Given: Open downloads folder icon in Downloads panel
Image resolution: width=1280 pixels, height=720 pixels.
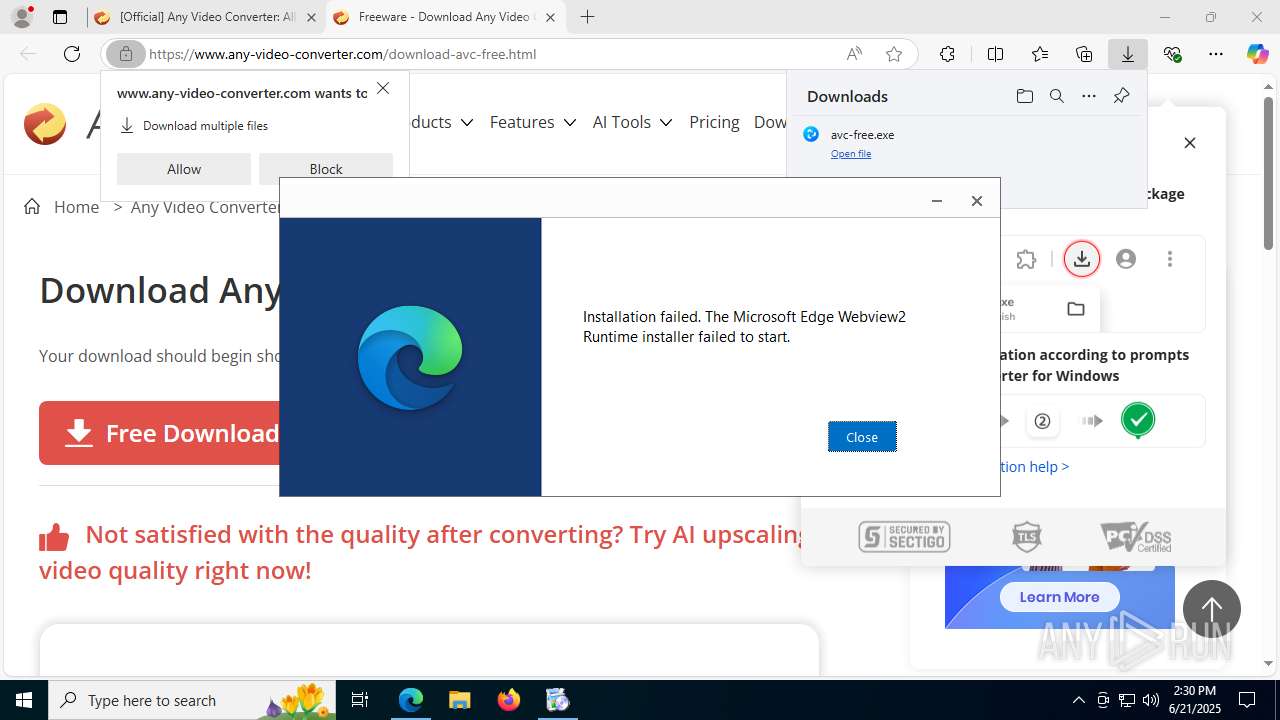Looking at the screenshot, I should point(1024,96).
